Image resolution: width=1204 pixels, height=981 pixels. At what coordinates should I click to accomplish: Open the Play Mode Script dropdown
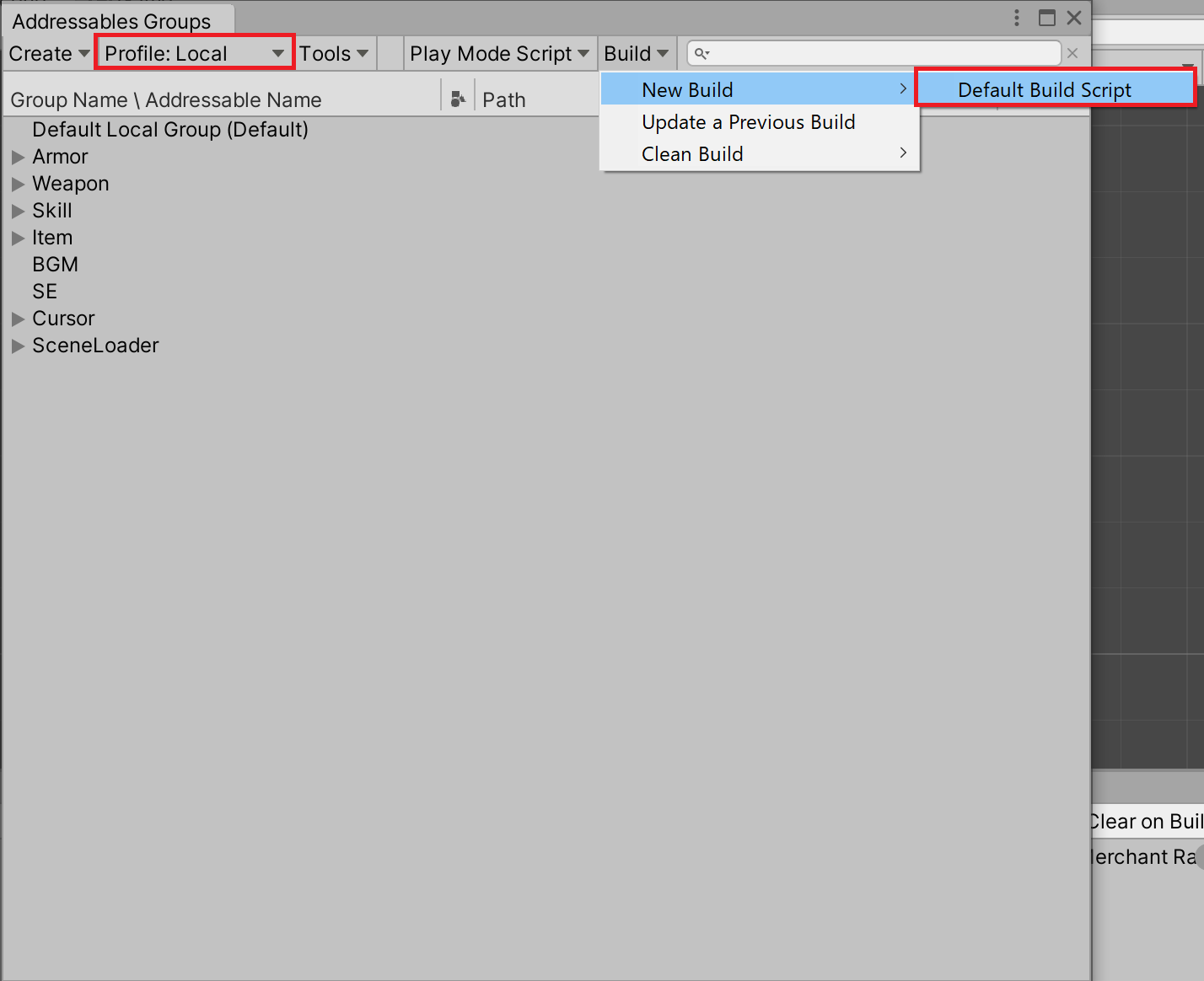tap(499, 54)
